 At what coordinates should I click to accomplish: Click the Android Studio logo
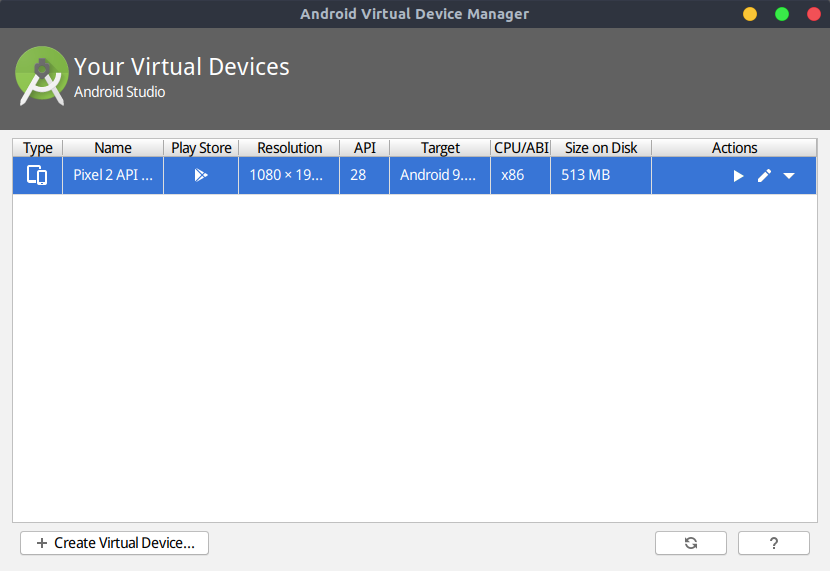coord(41,76)
